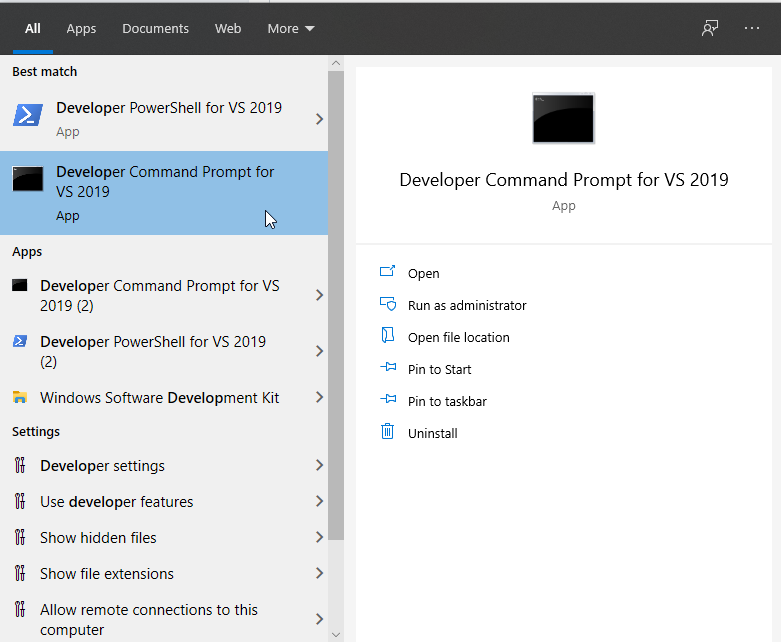Select Developer PowerShell for VS 2019 (2) text

153,351
